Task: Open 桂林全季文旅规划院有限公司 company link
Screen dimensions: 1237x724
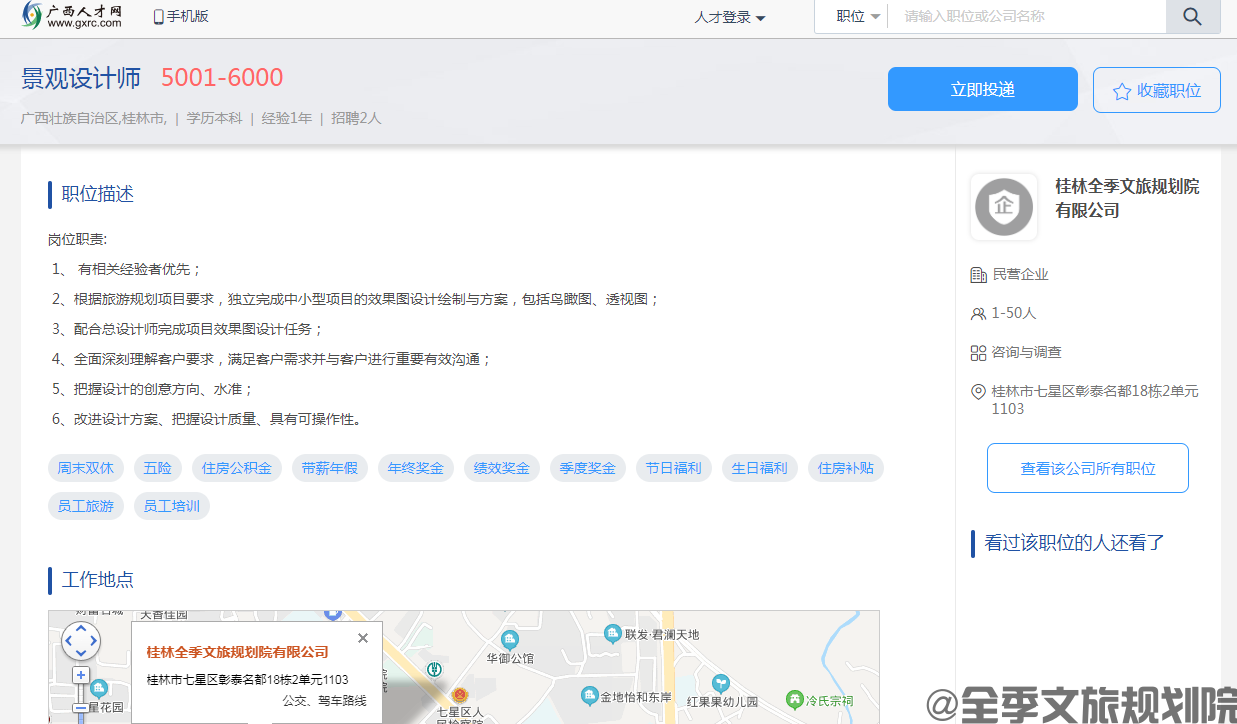Action: click(1127, 198)
